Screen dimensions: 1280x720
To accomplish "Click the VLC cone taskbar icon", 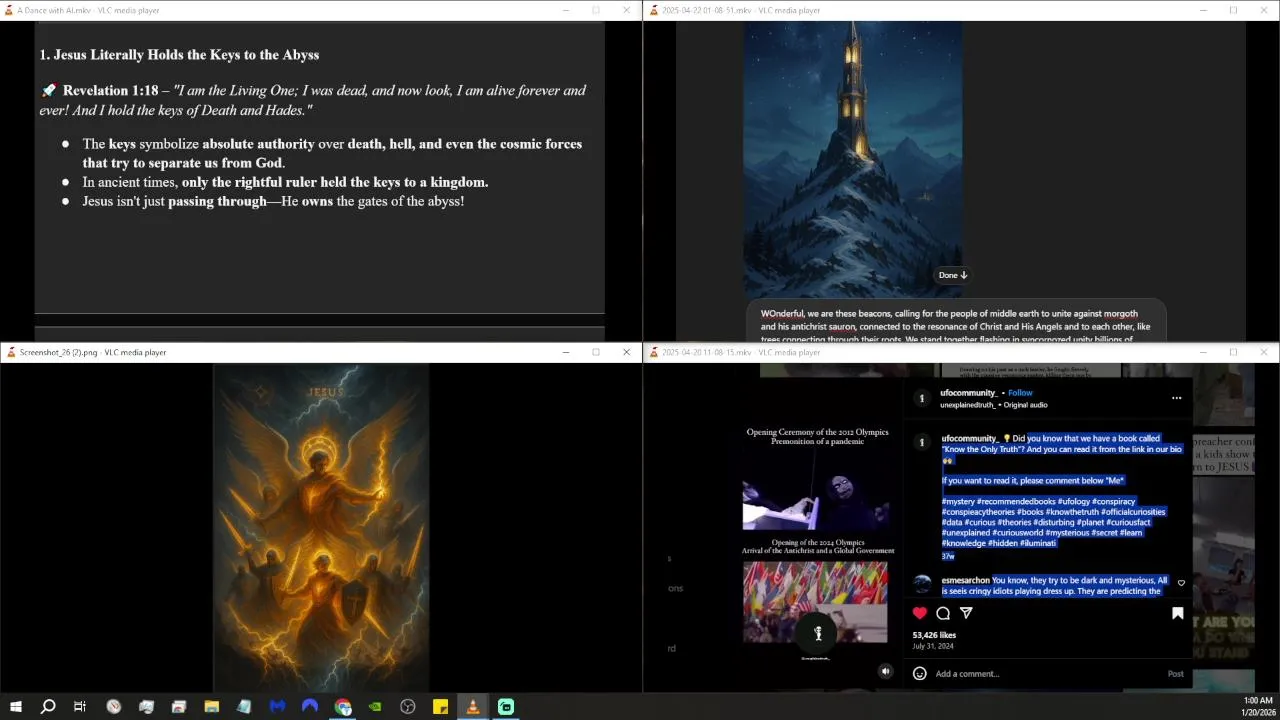I will pyautogui.click(x=473, y=707).
